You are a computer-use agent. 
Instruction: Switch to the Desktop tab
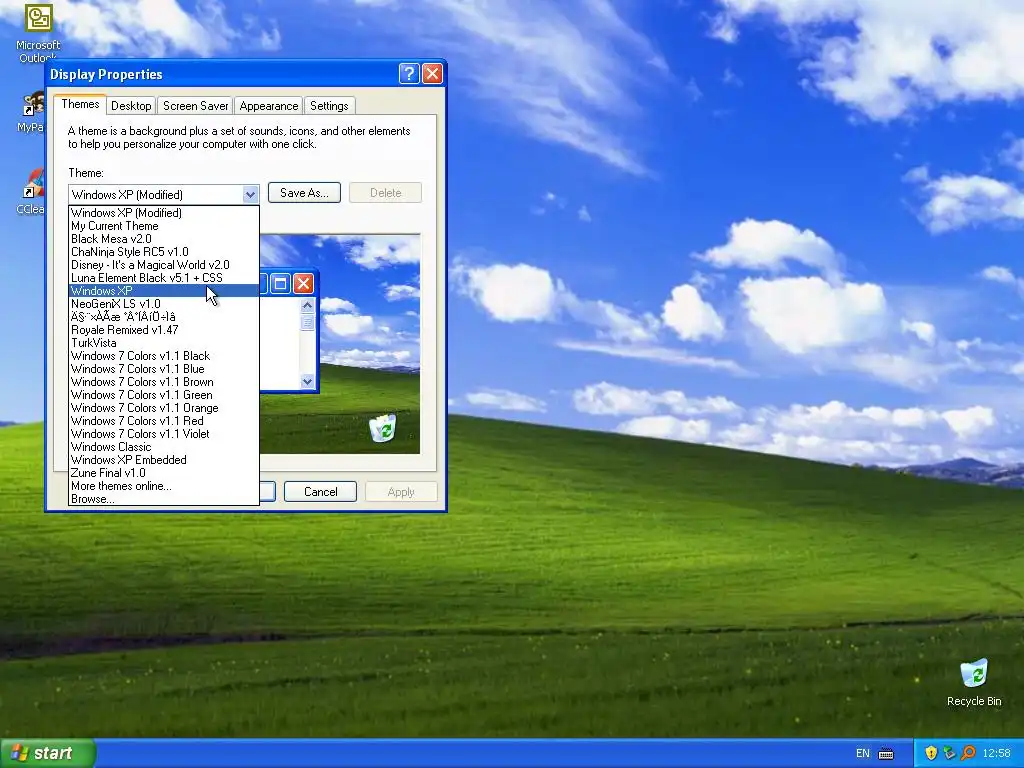(131, 106)
